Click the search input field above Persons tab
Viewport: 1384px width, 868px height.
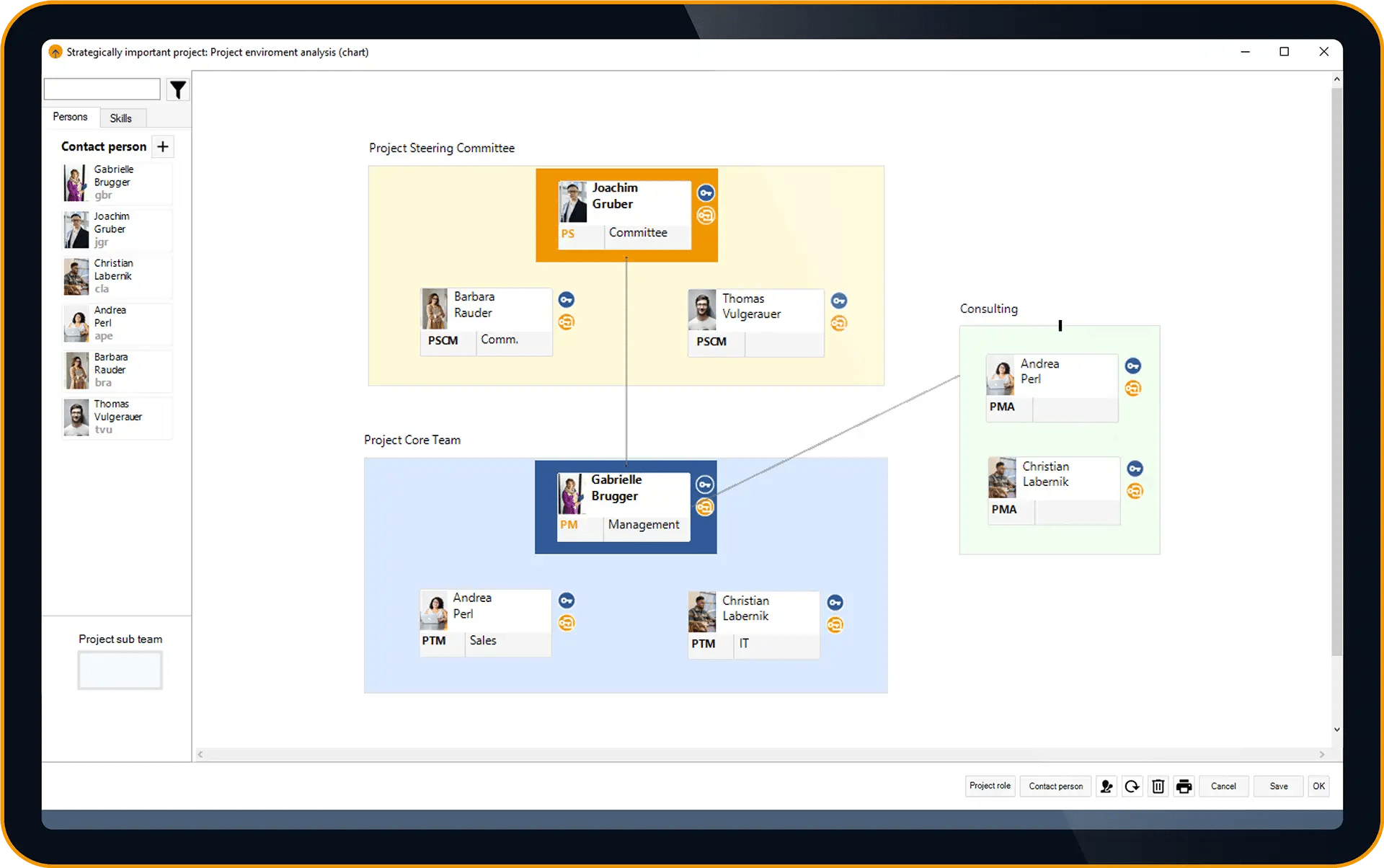[102, 89]
